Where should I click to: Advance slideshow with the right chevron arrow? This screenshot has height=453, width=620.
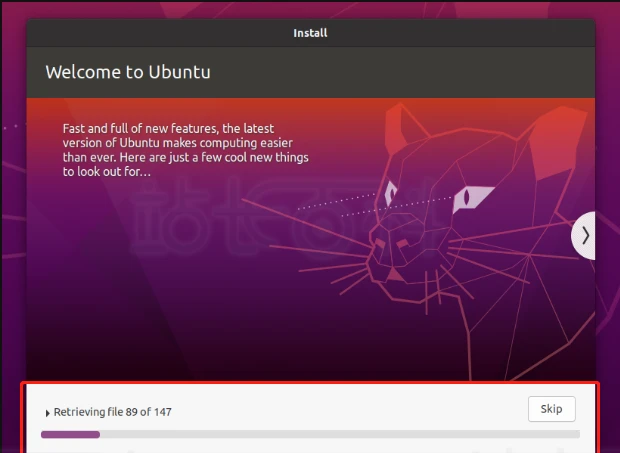[x=584, y=236]
